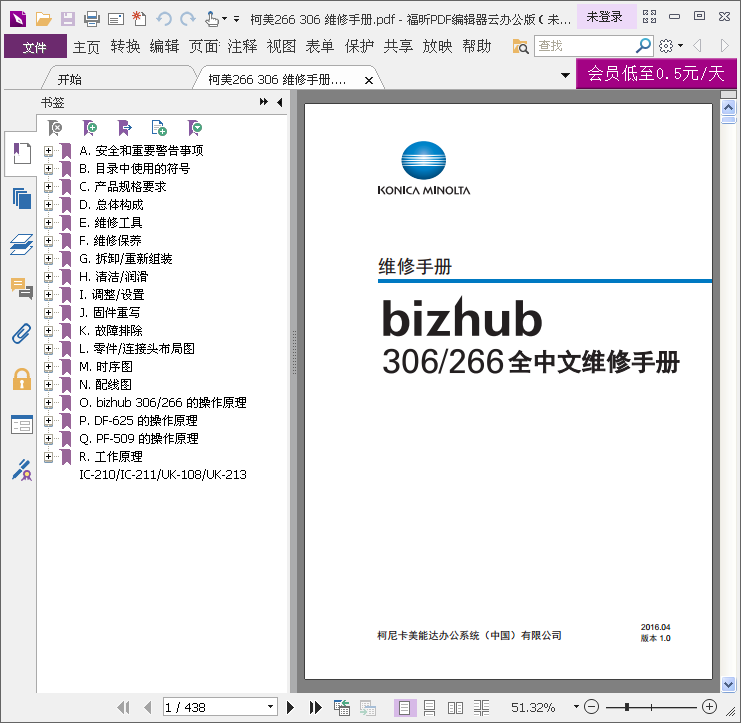
Task: Click the bookmark destination arrow icon
Action: [x=124, y=128]
